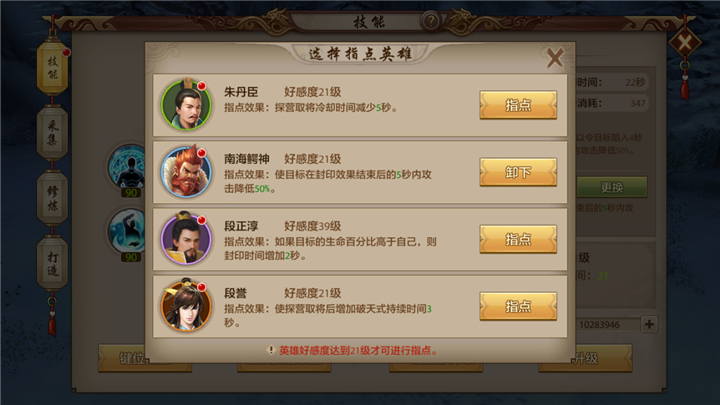The height and width of the screenshot is (405, 720).
Task: Select the lower level-90 skill icon
Action: 128,233
